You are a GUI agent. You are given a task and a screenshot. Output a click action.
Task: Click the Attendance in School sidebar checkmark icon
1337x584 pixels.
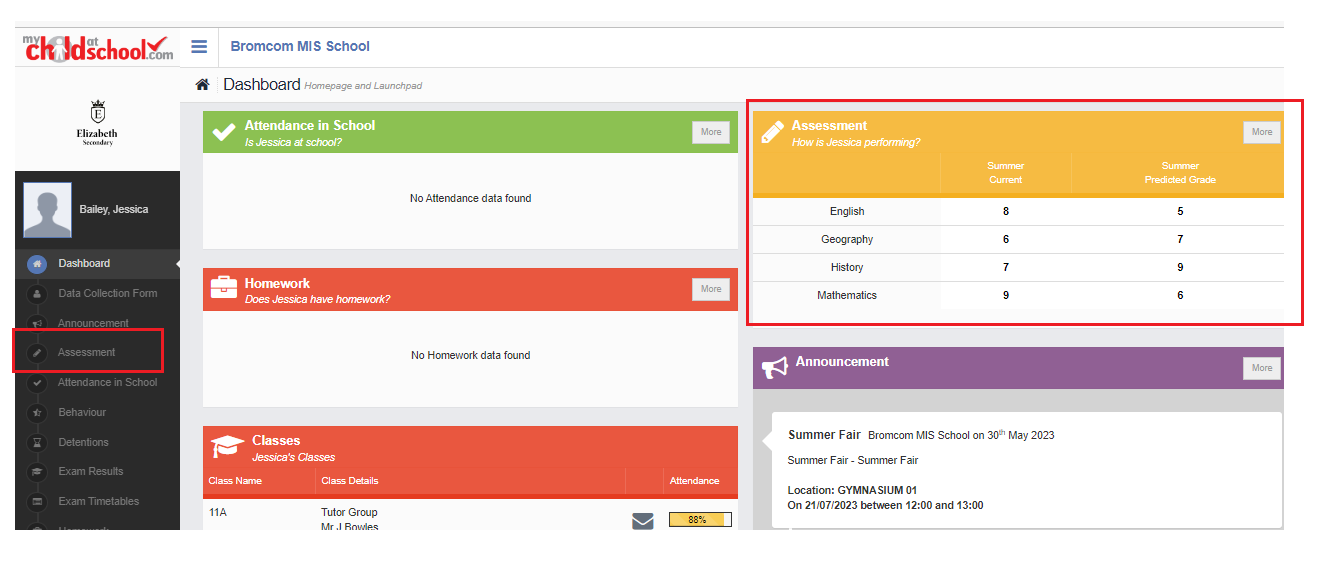tap(37, 383)
